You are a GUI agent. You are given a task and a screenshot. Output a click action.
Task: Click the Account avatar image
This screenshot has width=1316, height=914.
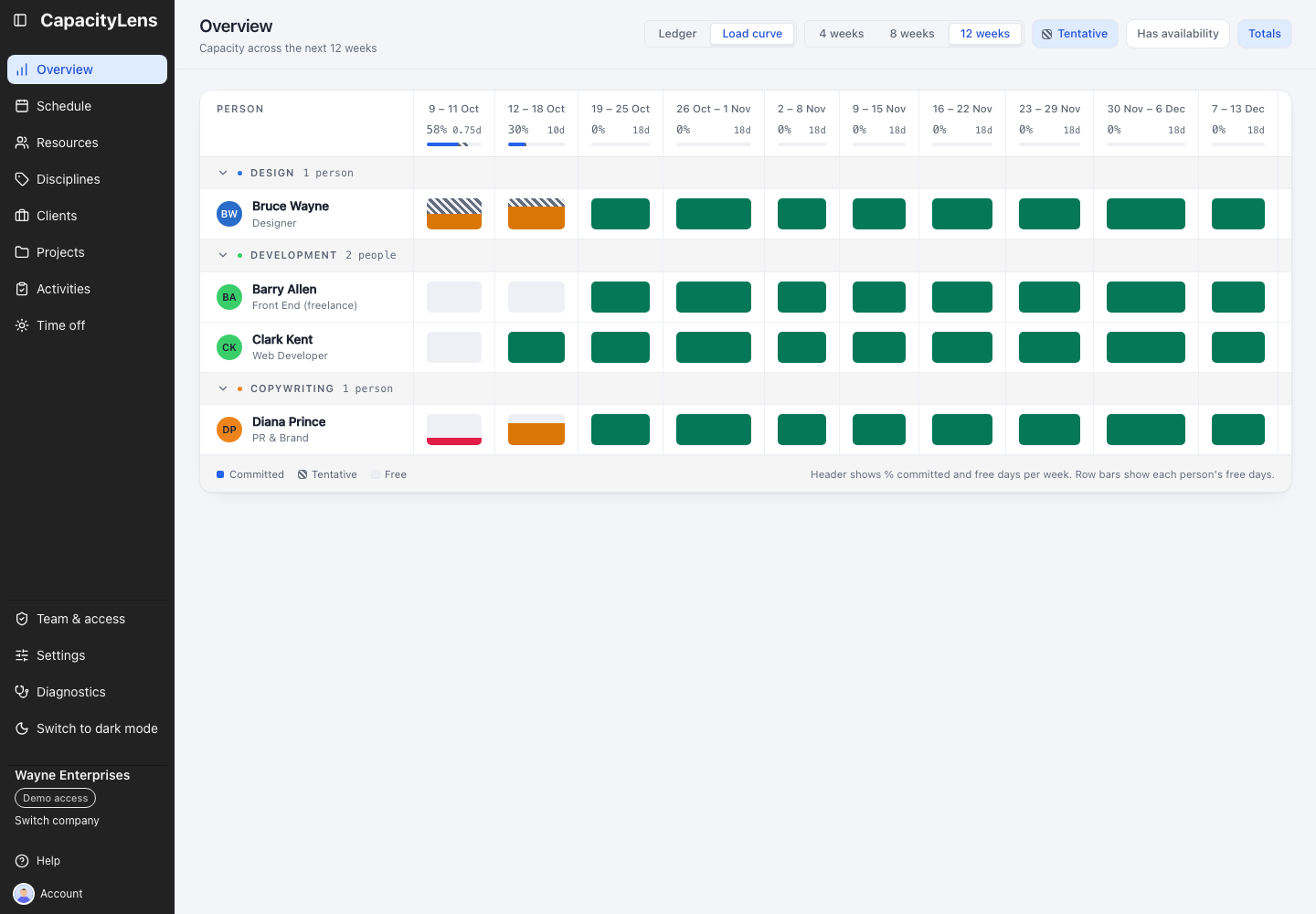point(24,894)
